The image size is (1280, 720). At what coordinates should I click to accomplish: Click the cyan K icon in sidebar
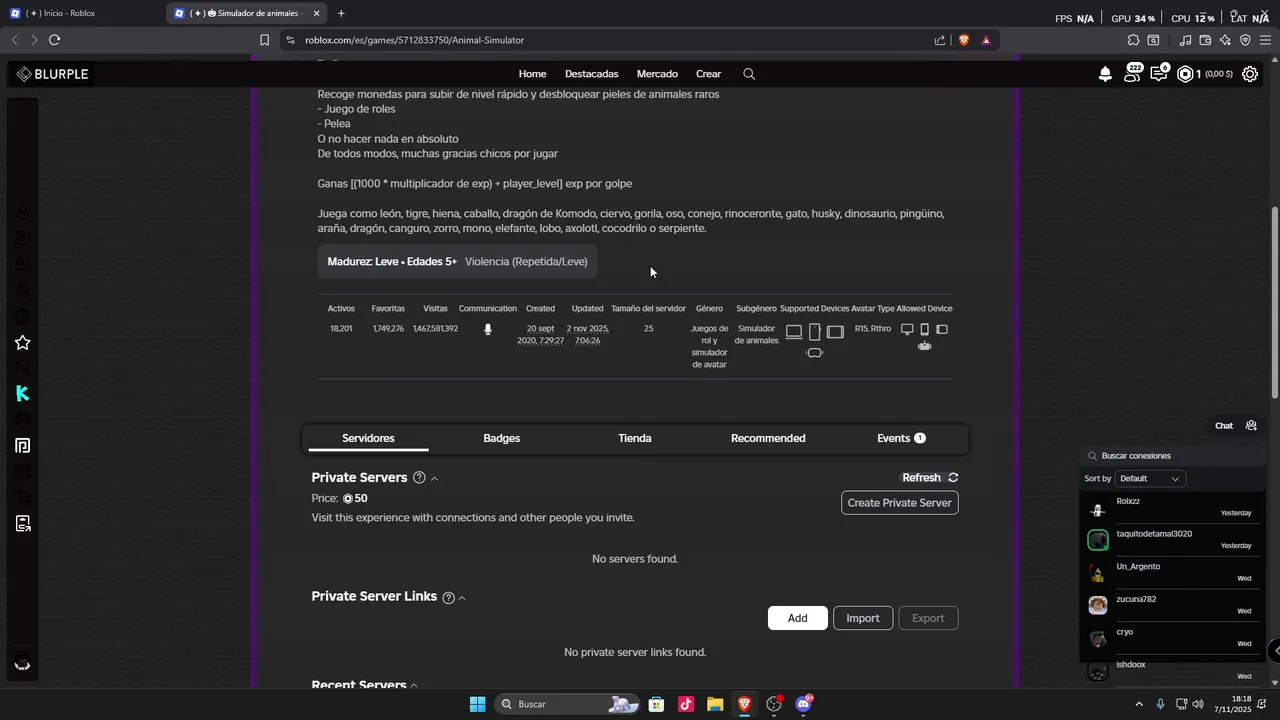point(22,394)
